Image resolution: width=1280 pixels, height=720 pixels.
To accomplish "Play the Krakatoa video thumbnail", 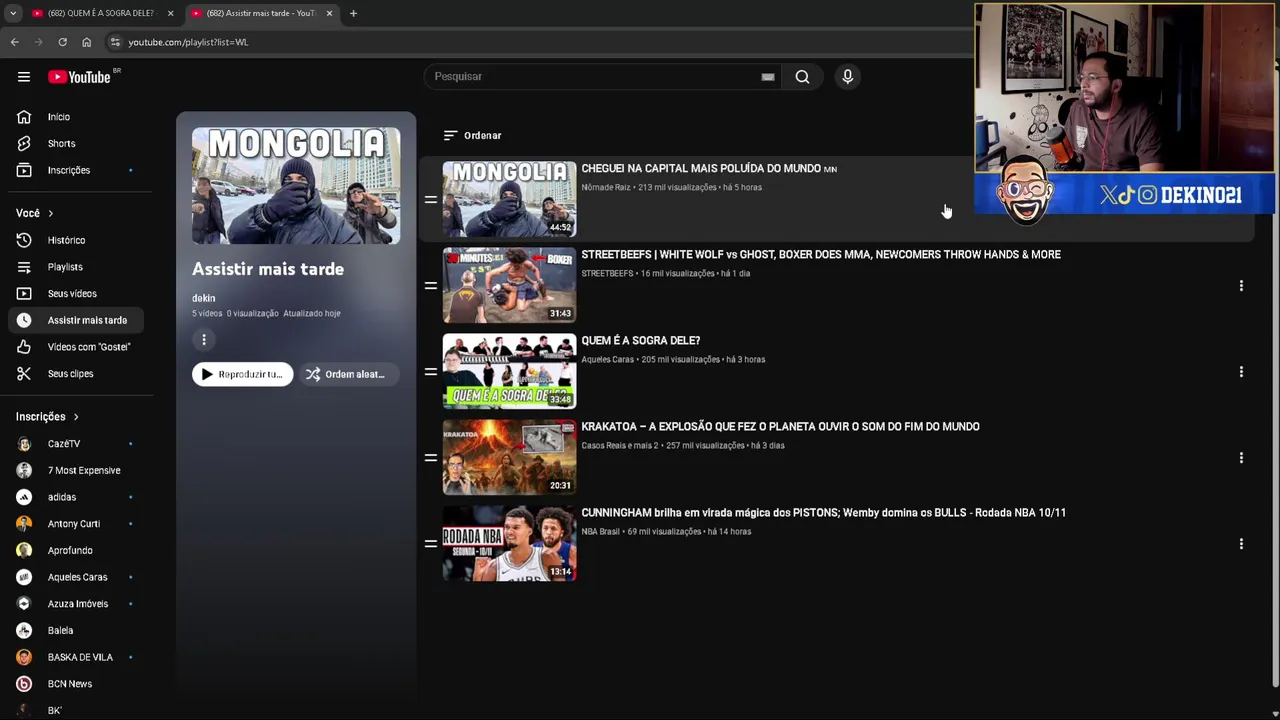I will (509, 457).
